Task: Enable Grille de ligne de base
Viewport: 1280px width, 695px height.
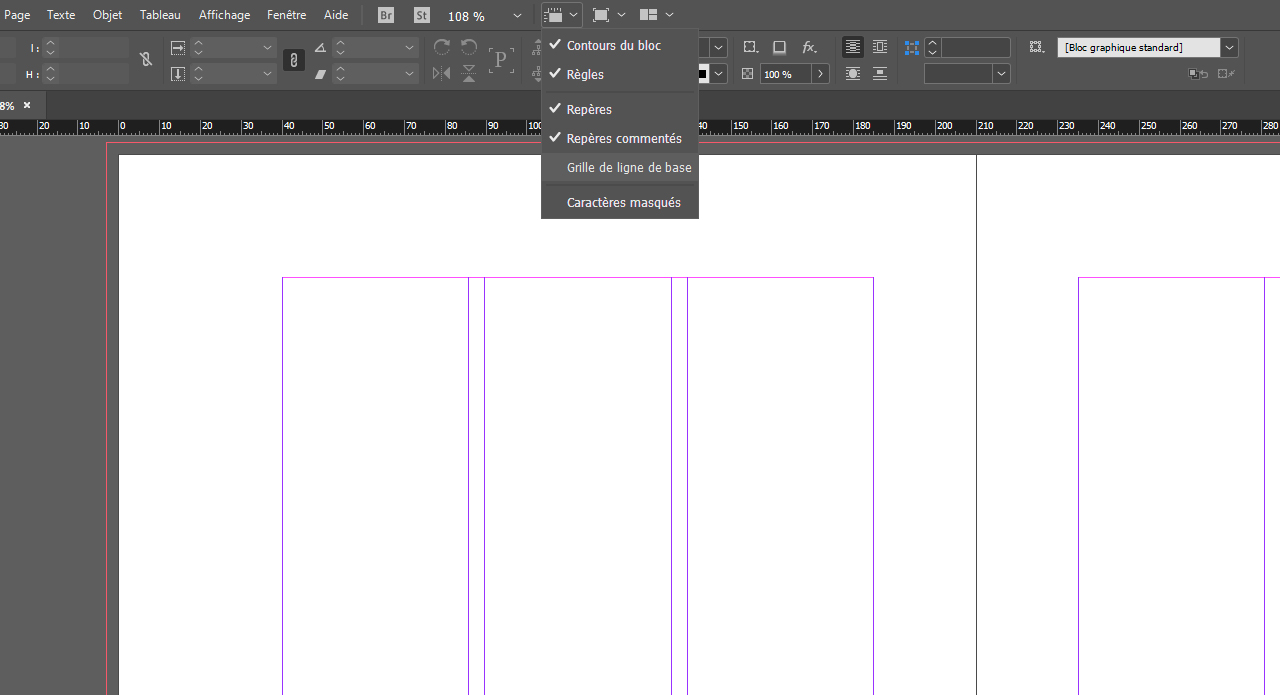Action: pyautogui.click(x=620, y=167)
